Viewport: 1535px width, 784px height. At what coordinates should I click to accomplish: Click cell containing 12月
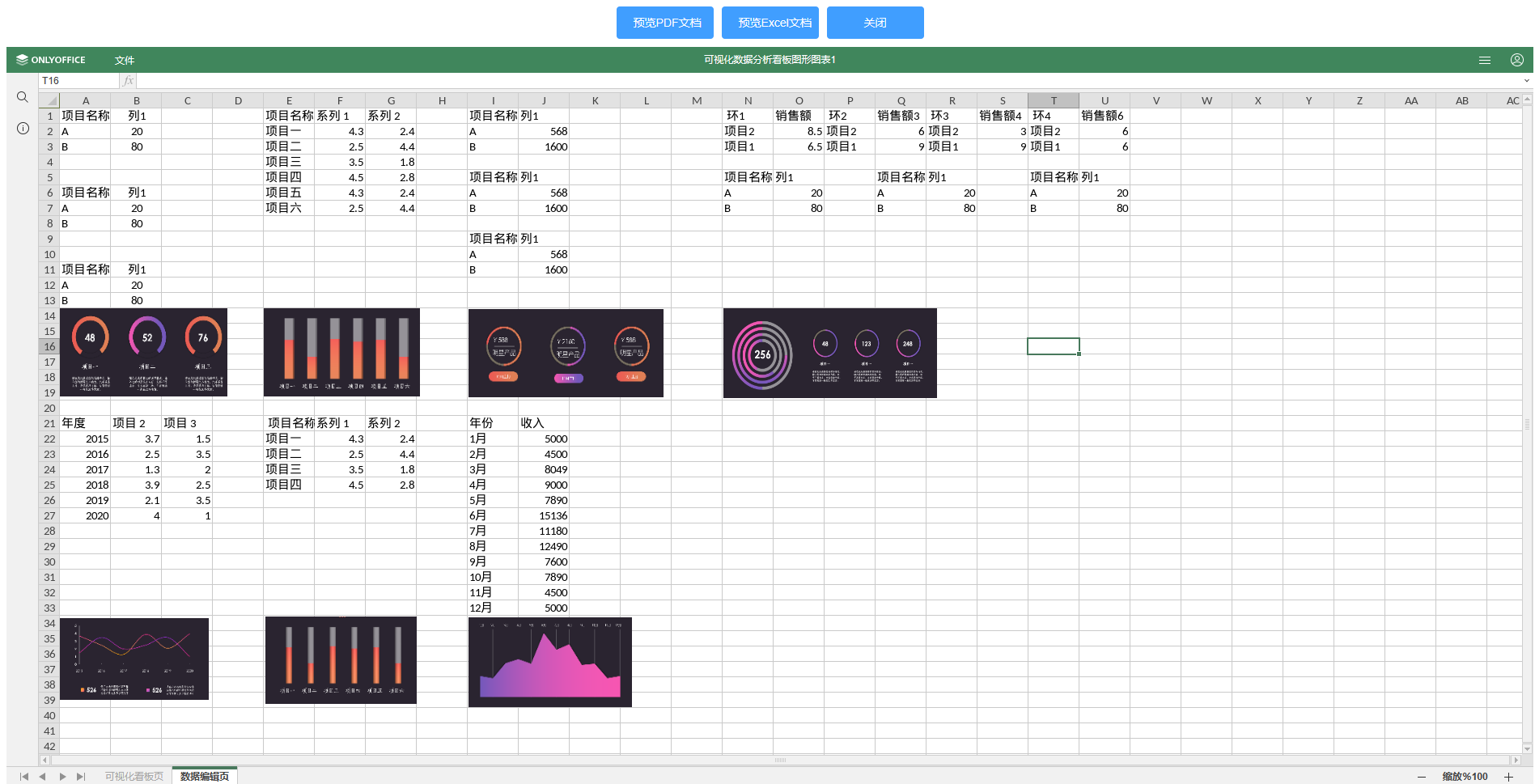point(493,608)
